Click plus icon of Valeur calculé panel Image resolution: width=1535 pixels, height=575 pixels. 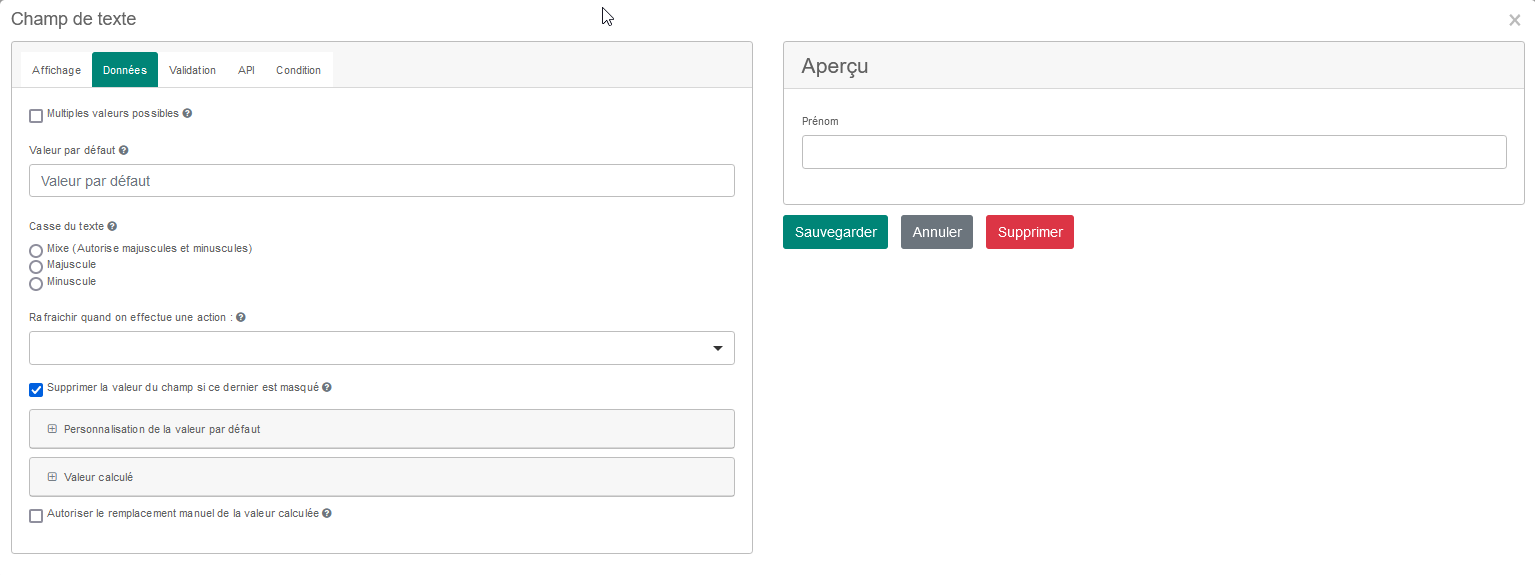(x=52, y=477)
